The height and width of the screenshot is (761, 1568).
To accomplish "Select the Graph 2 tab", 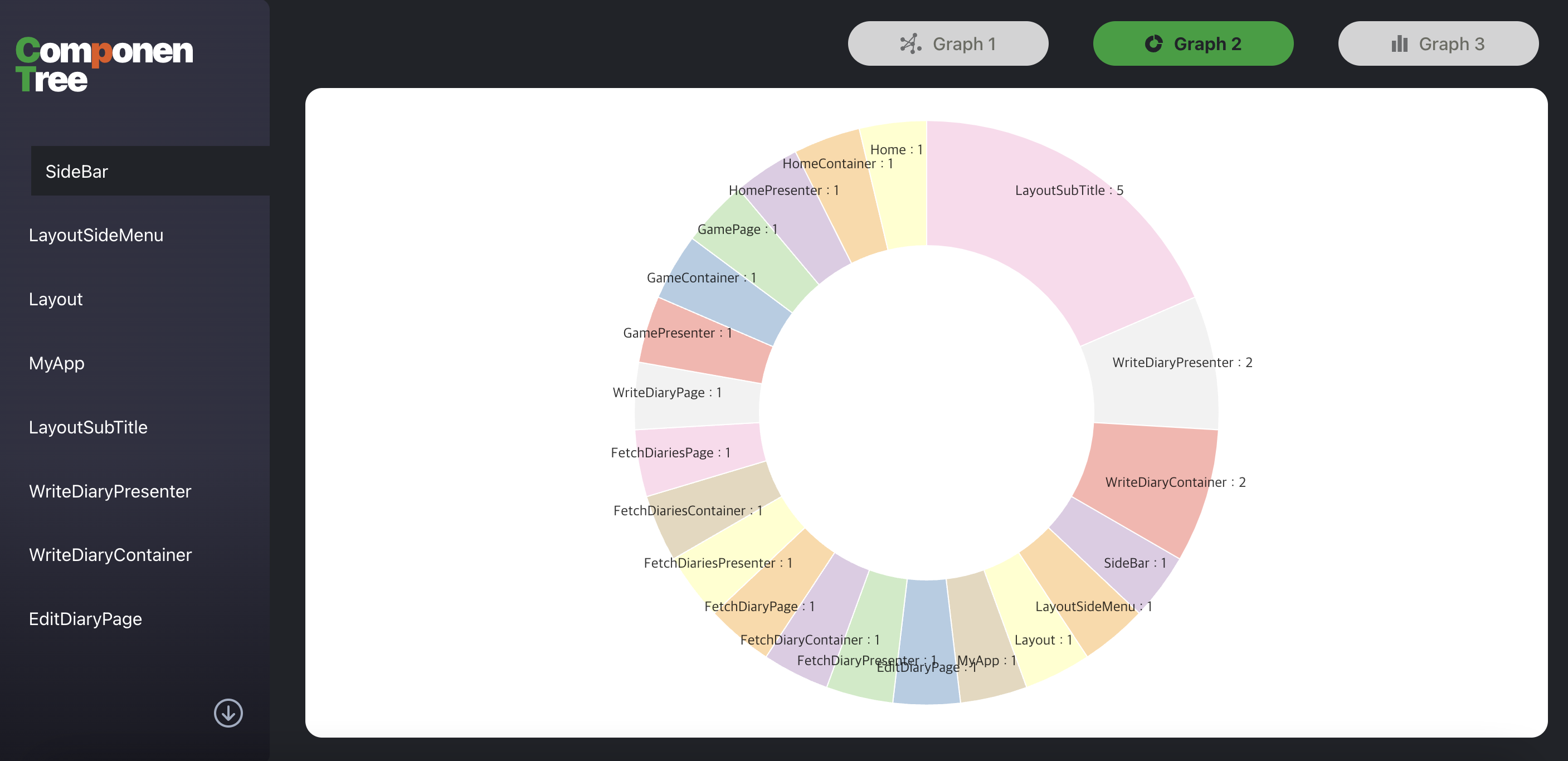I will (x=1193, y=44).
